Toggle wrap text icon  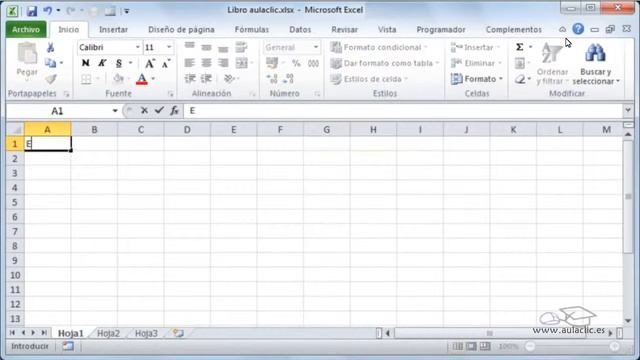[241, 47]
